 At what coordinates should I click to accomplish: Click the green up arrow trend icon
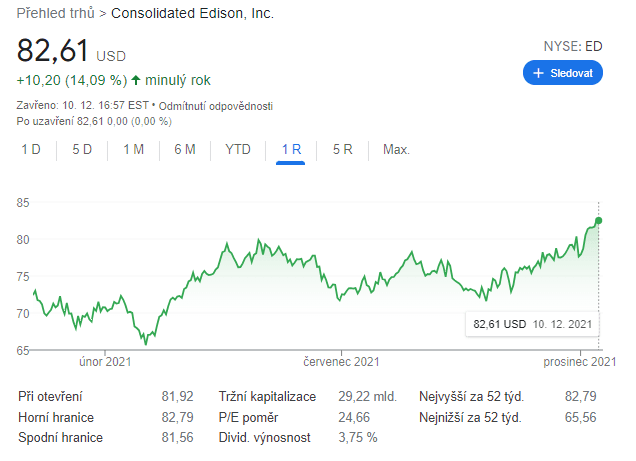136,80
